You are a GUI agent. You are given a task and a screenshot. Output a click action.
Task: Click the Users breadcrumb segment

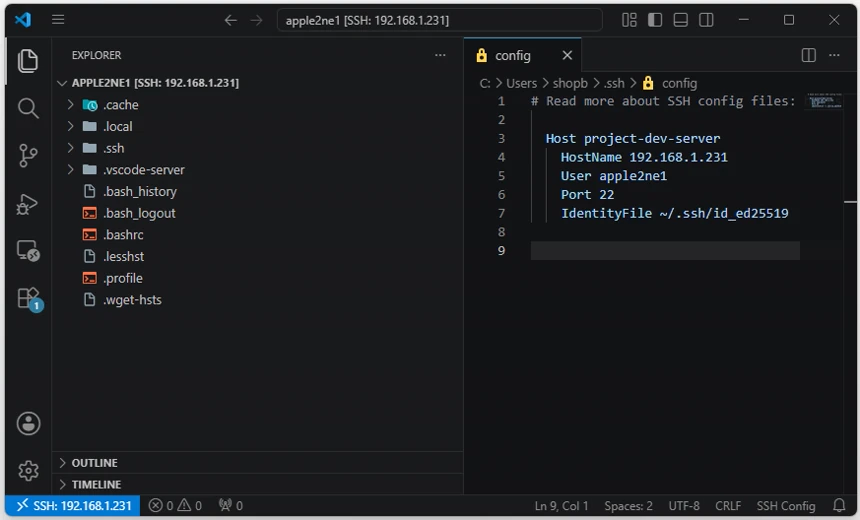[x=521, y=83]
